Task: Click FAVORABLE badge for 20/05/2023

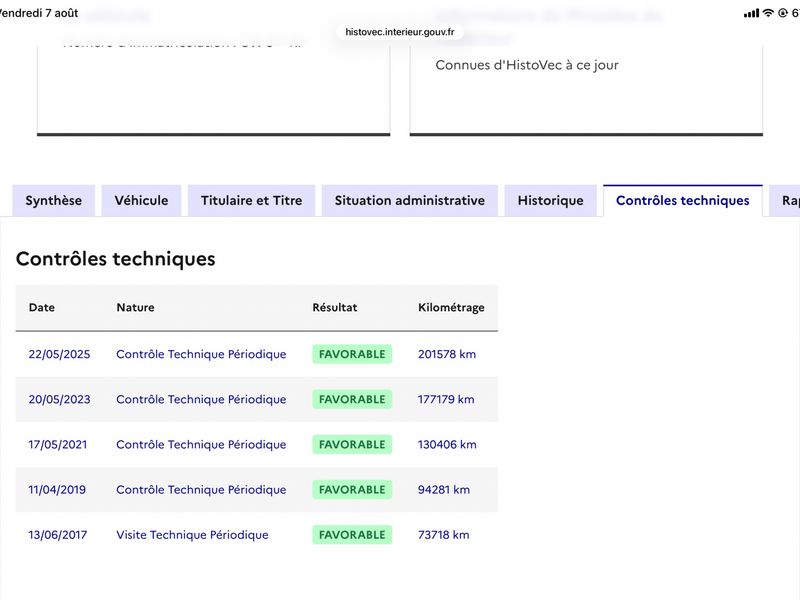Action: (x=352, y=399)
